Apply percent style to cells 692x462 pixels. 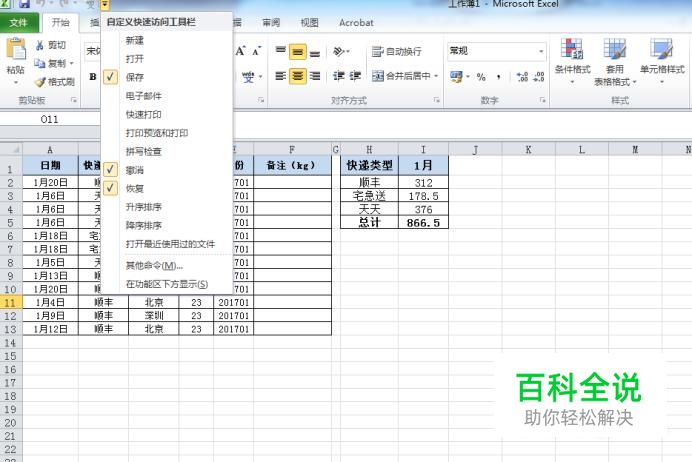pos(481,77)
